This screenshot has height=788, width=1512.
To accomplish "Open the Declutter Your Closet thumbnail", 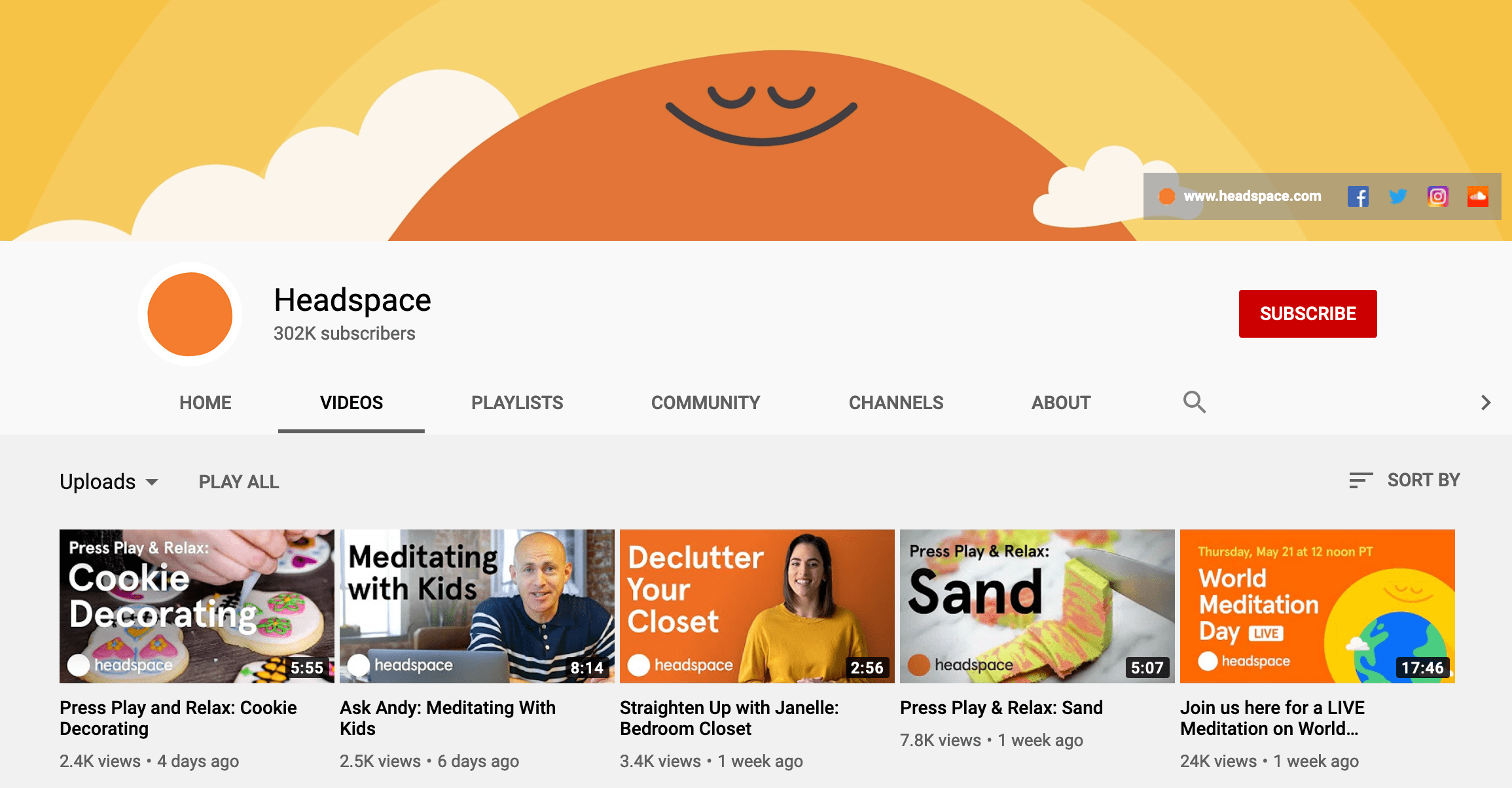I will click(757, 606).
